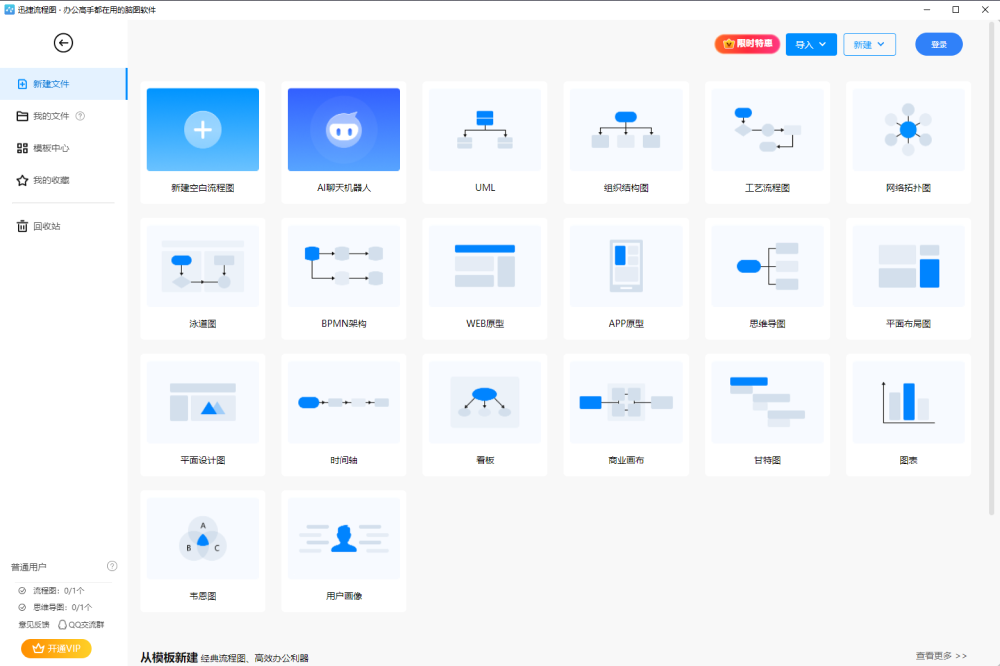Open 我的收藏 in the sidebar
The image size is (1000, 666).
pyautogui.click(x=51, y=180)
